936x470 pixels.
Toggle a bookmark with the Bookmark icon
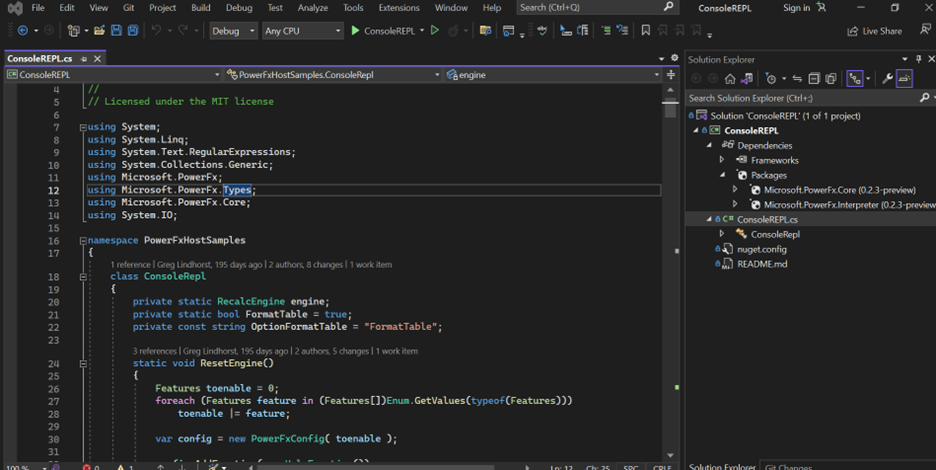645,30
